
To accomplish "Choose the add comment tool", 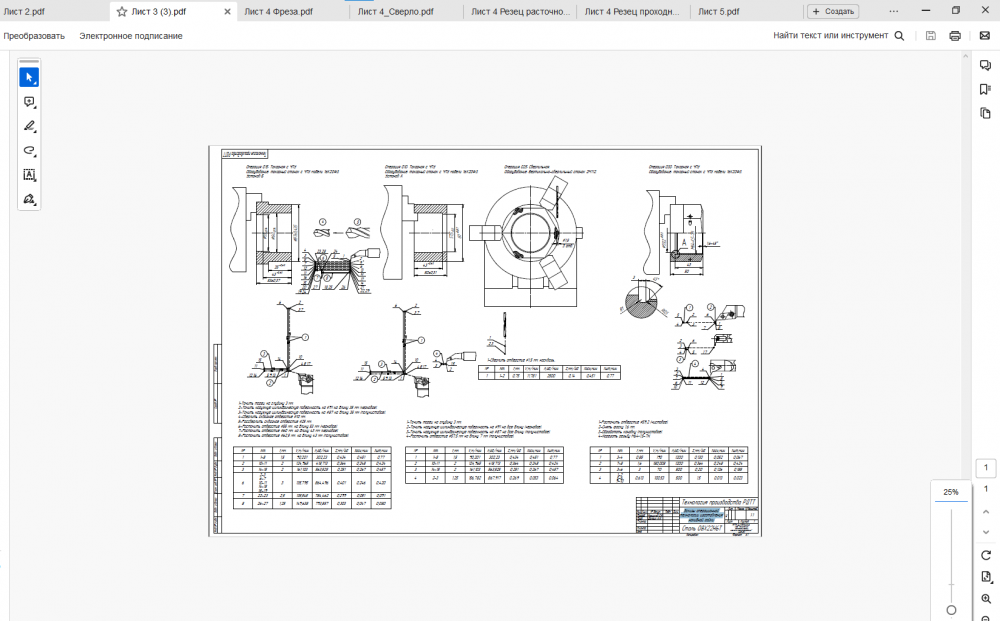I will coord(29,102).
